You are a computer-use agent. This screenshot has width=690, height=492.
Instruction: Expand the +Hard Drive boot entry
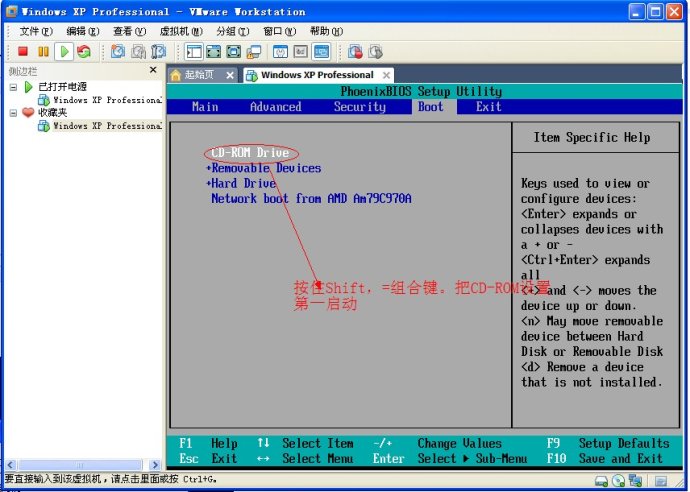pos(241,183)
